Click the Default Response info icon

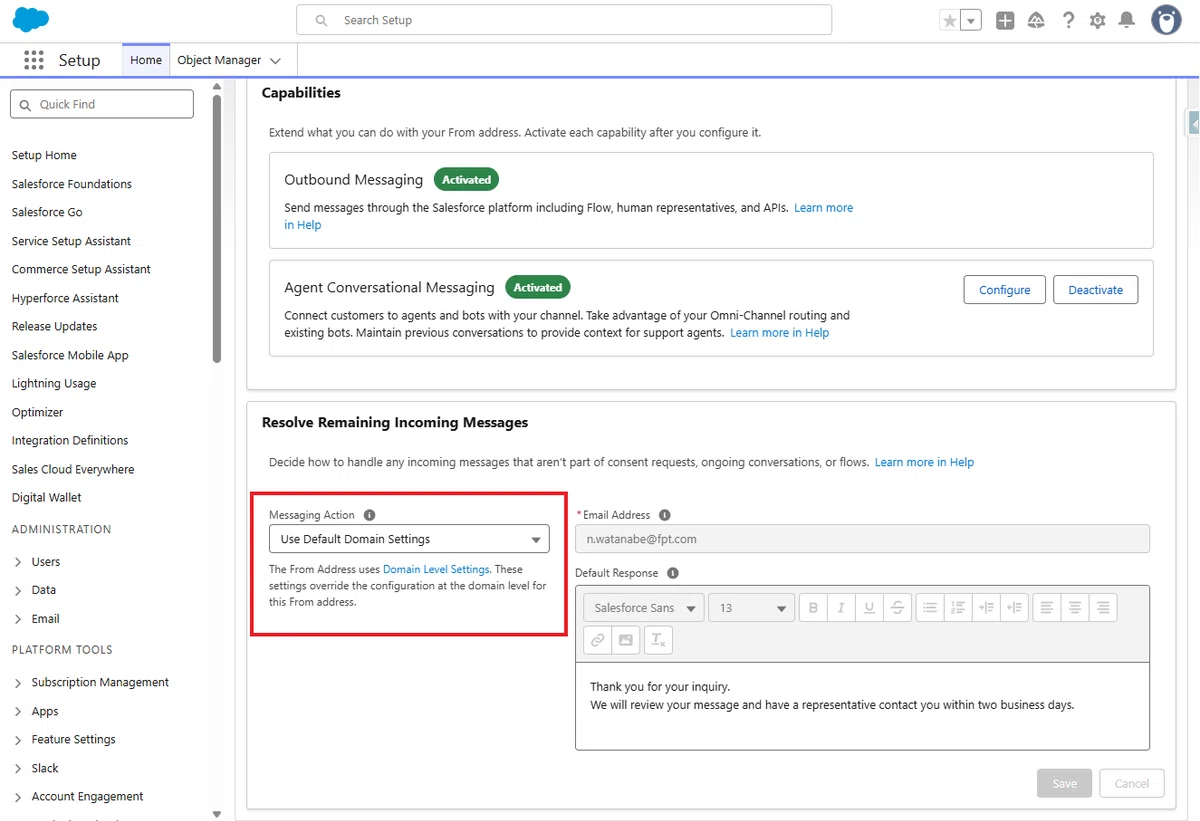coord(672,573)
